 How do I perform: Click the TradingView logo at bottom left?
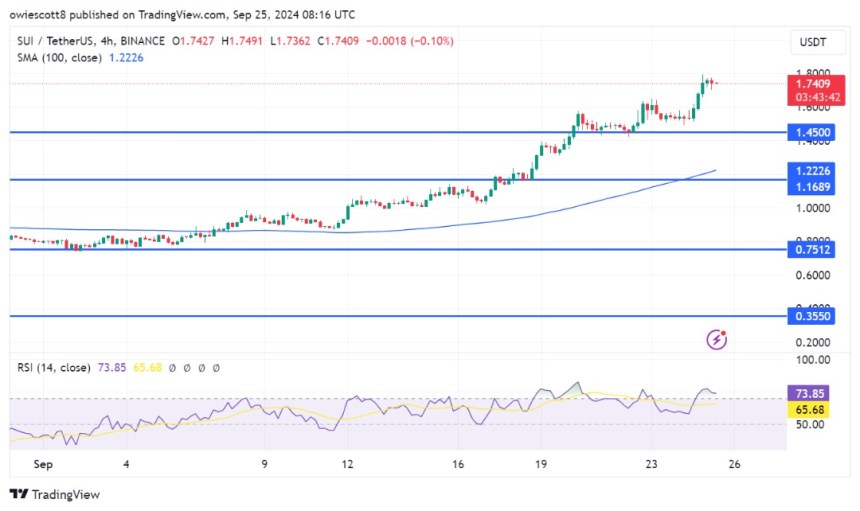pos(55,494)
